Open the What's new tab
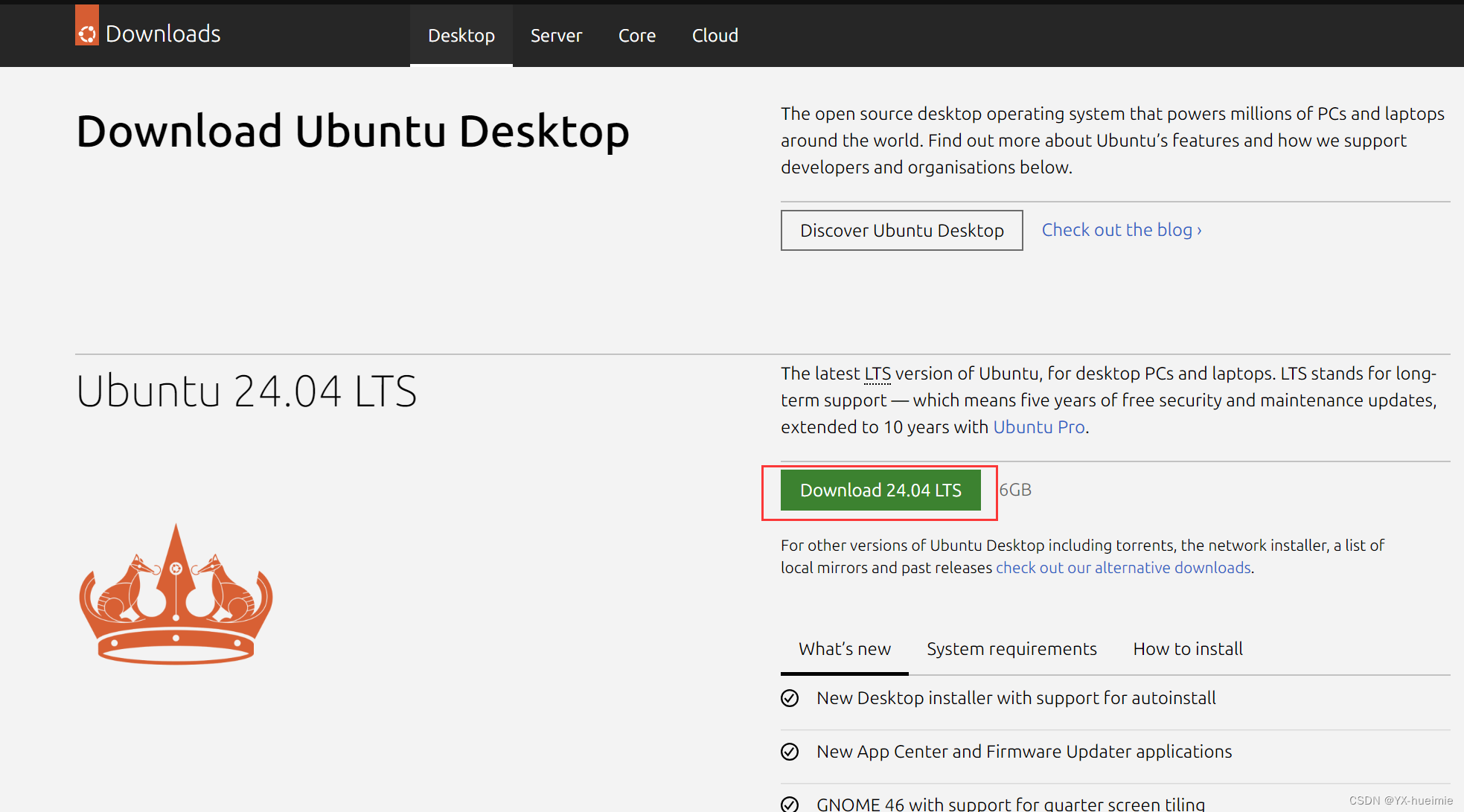1464x812 pixels. pos(844,648)
